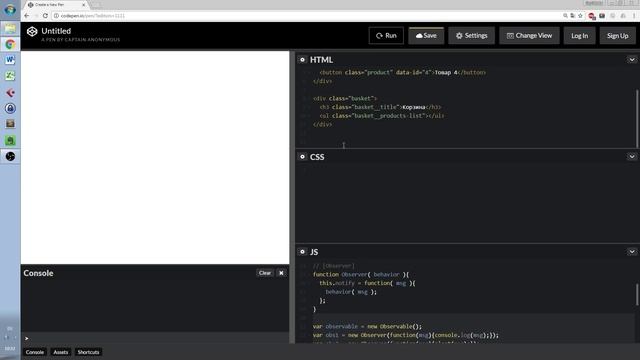Click the red blocker extension icon

coord(591,16)
